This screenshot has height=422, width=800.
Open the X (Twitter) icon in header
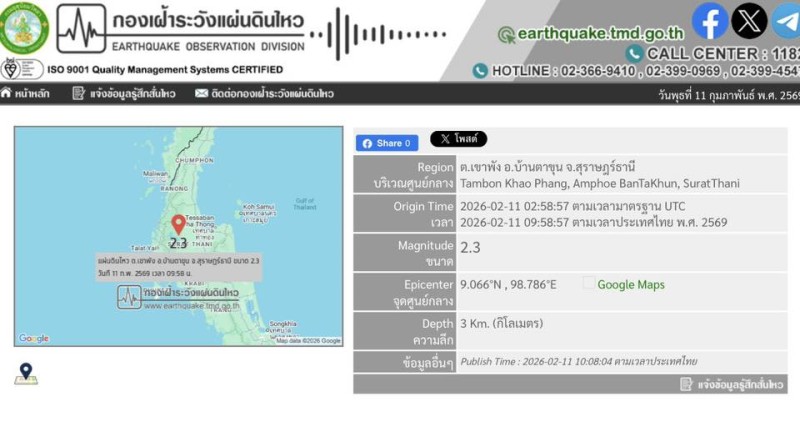click(749, 21)
